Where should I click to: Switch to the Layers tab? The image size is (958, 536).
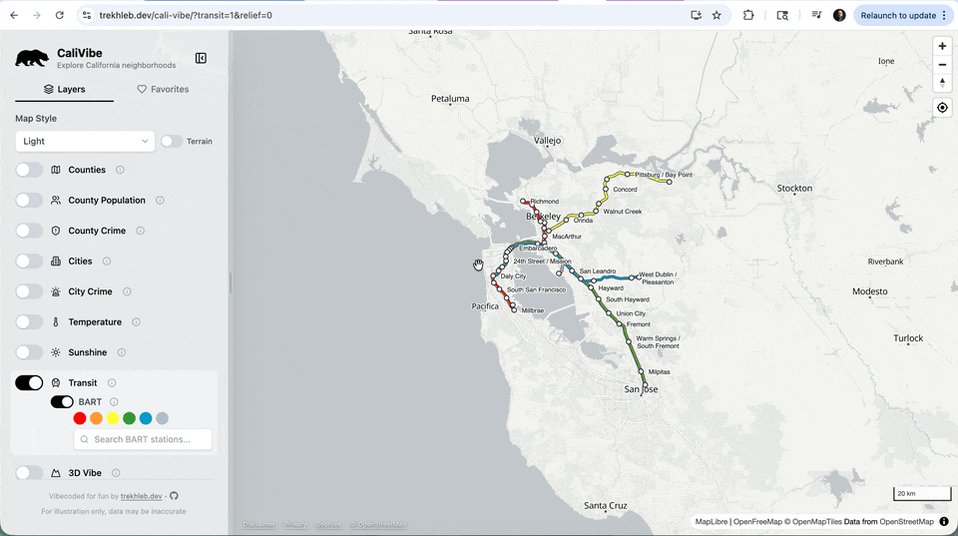64,89
